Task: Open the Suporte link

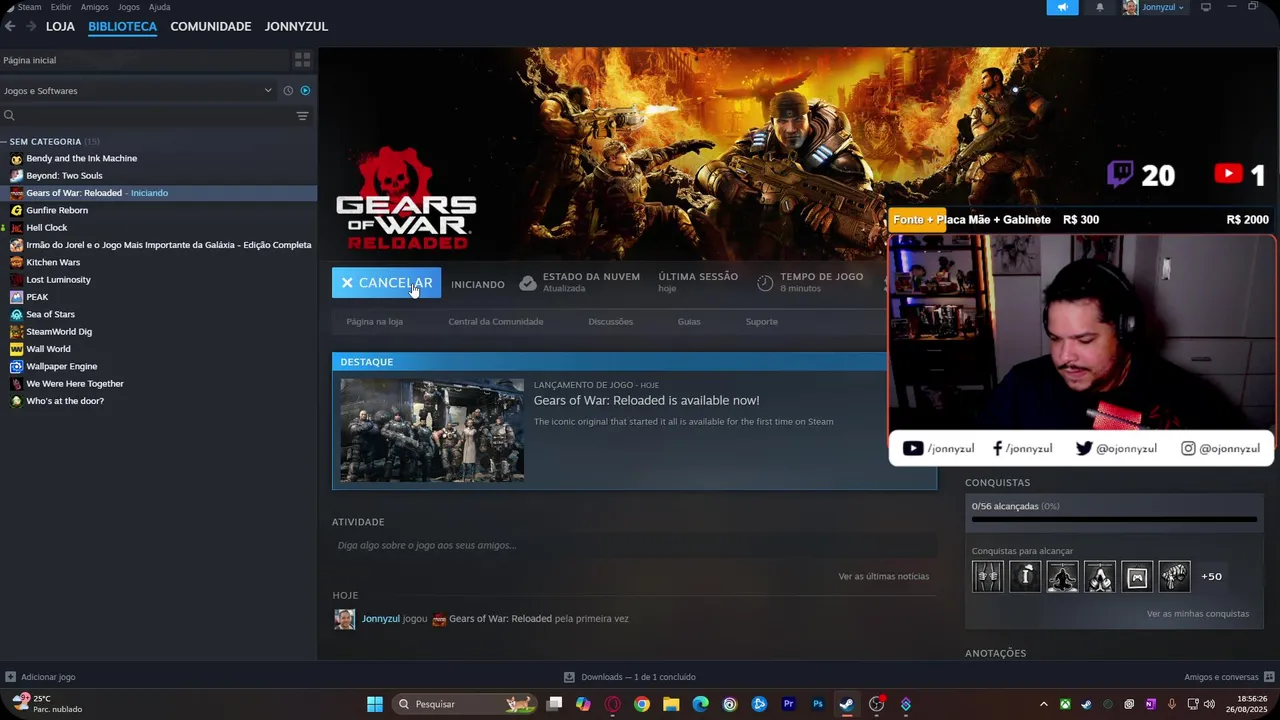Action: pyautogui.click(x=761, y=322)
